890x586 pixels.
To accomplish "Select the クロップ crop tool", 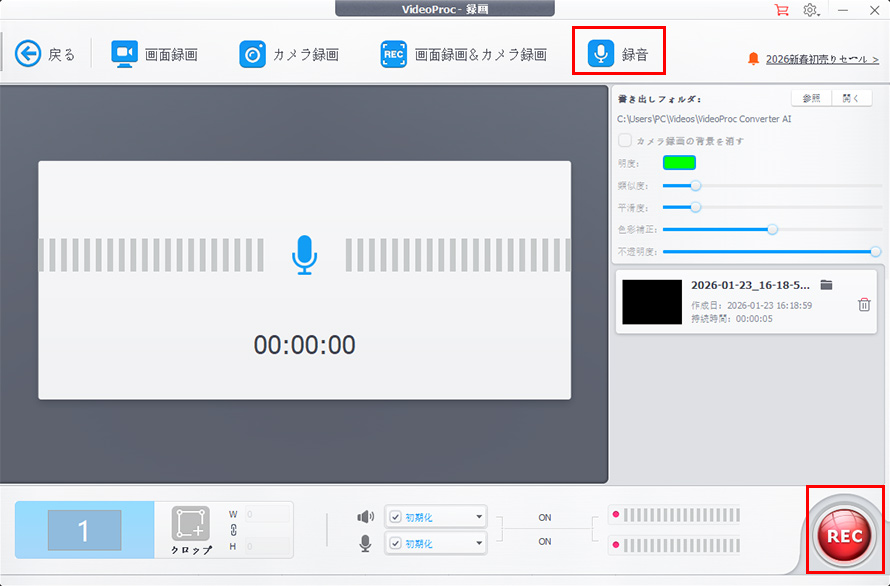I will (x=190, y=525).
